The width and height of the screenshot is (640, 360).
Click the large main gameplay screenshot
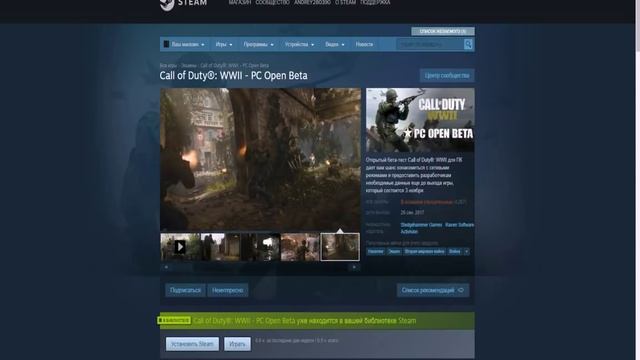(260, 159)
